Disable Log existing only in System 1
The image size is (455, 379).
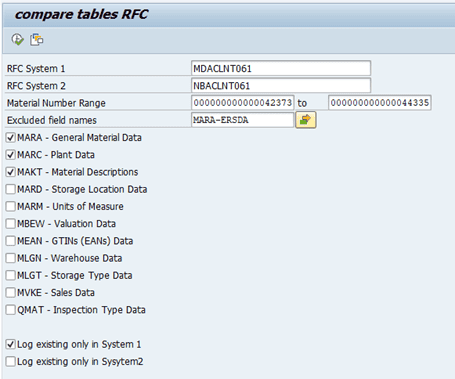tap(11, 344)
